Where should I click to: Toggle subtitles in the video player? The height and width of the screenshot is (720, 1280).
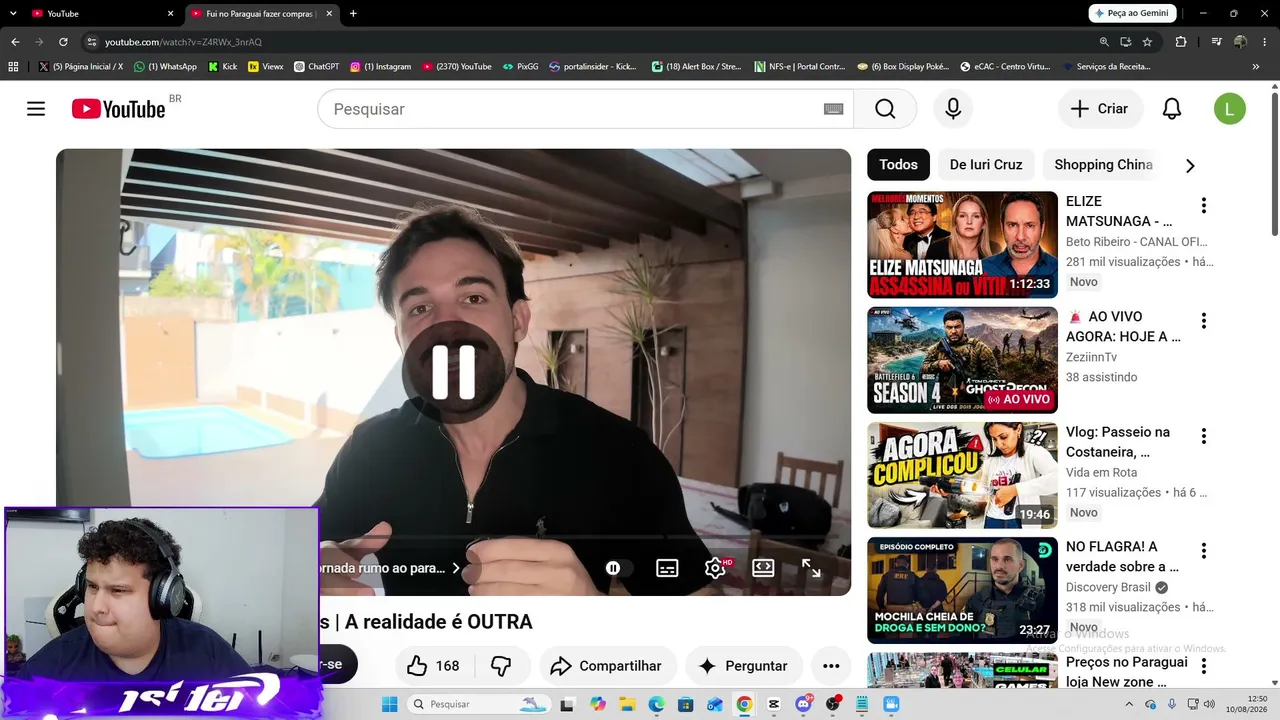(667, 568)
